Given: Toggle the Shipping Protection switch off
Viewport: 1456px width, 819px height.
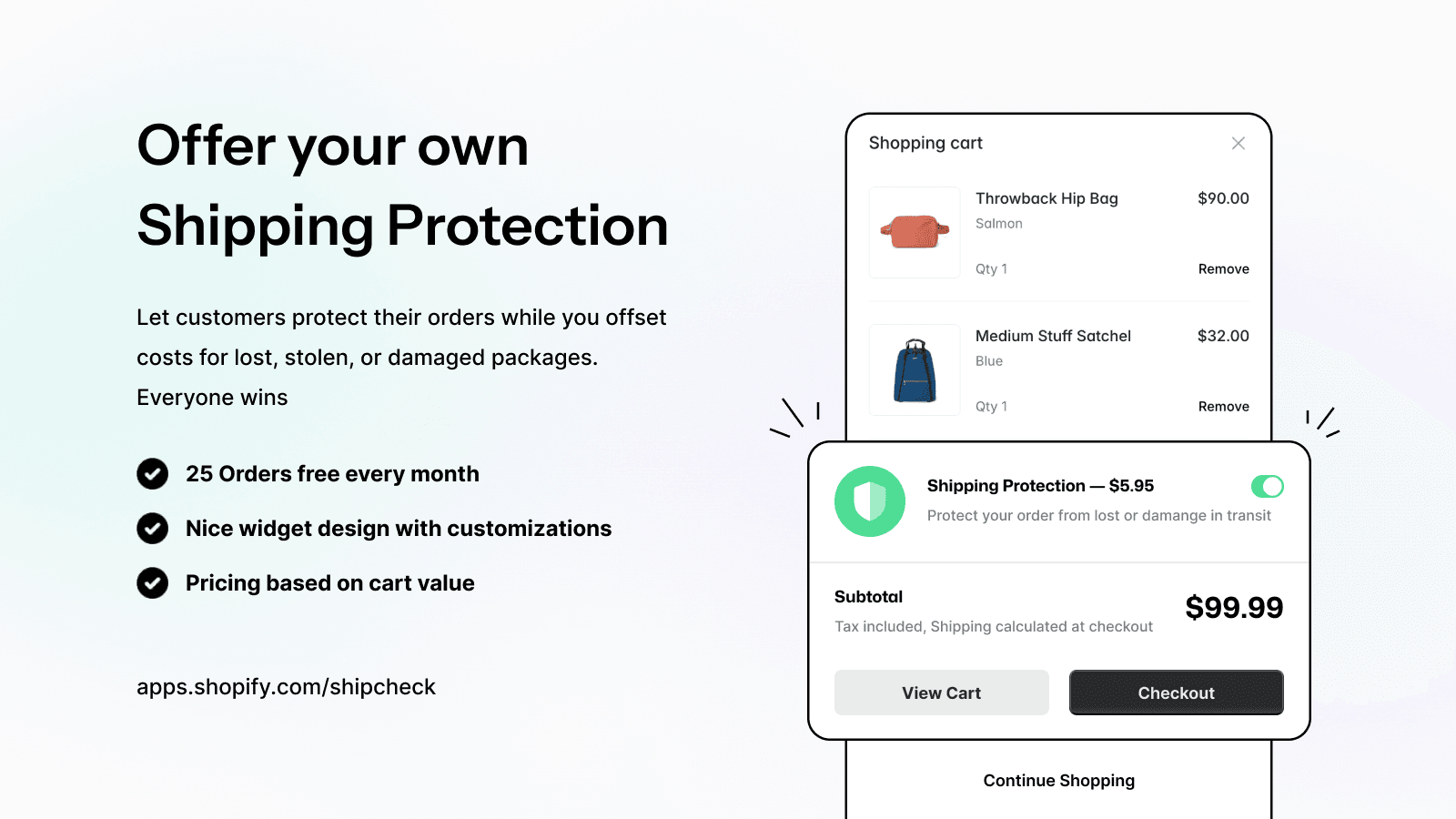Looking at the screenshot, I should pos(1267,487).
